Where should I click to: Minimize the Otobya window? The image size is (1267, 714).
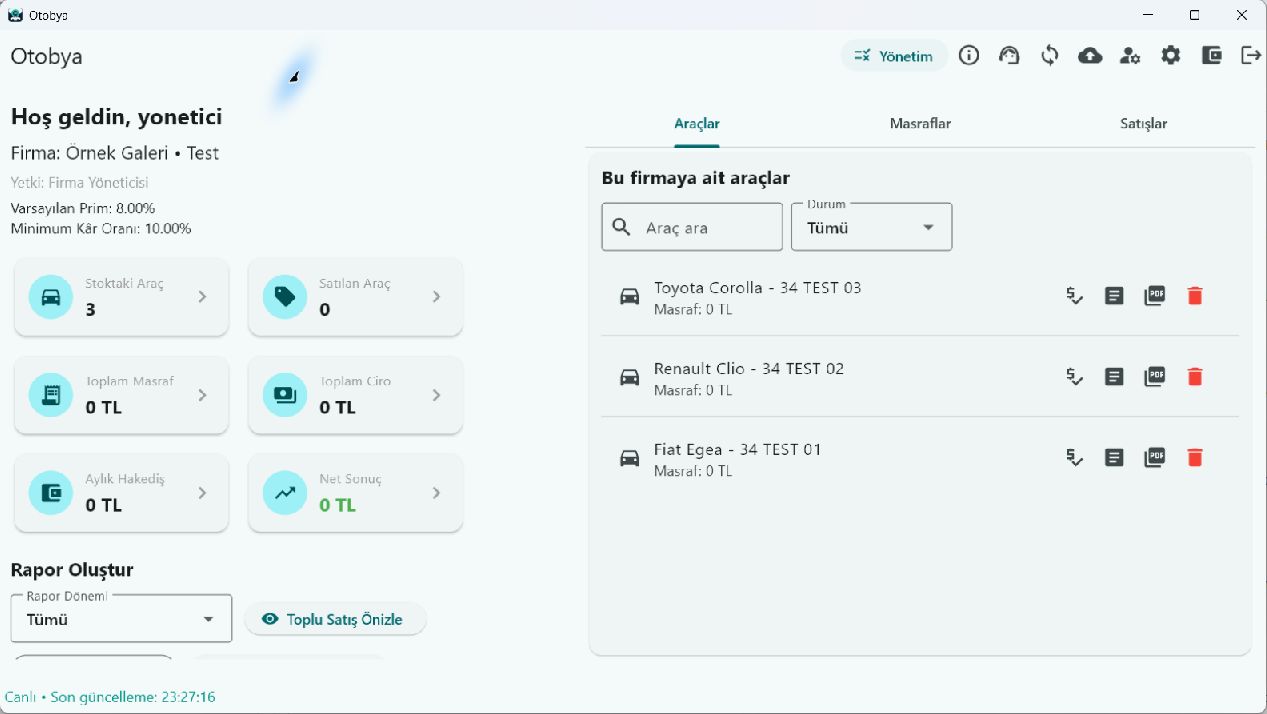point(1148,15)
